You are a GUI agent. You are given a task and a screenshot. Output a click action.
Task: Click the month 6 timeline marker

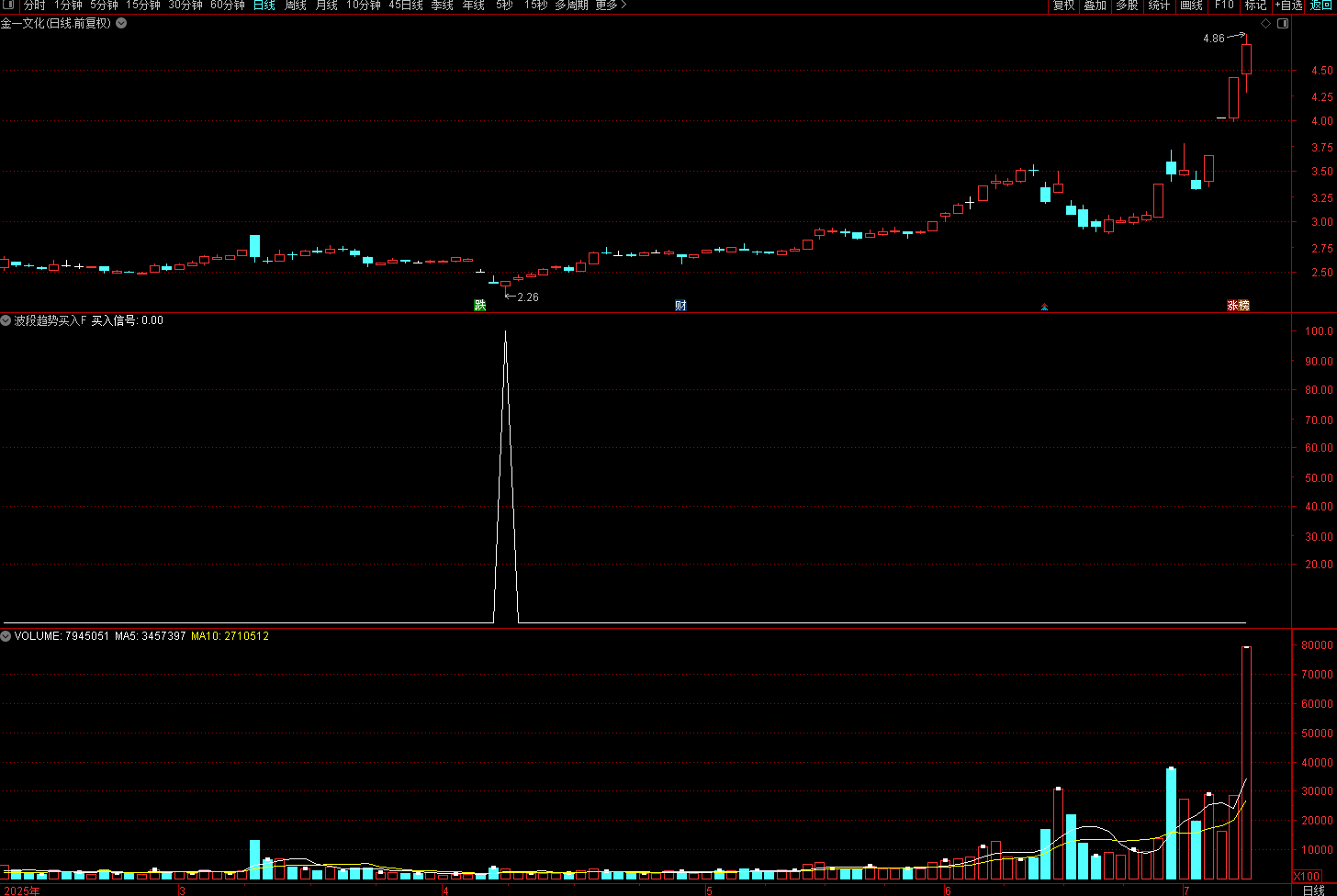click(x=947, y=890)
